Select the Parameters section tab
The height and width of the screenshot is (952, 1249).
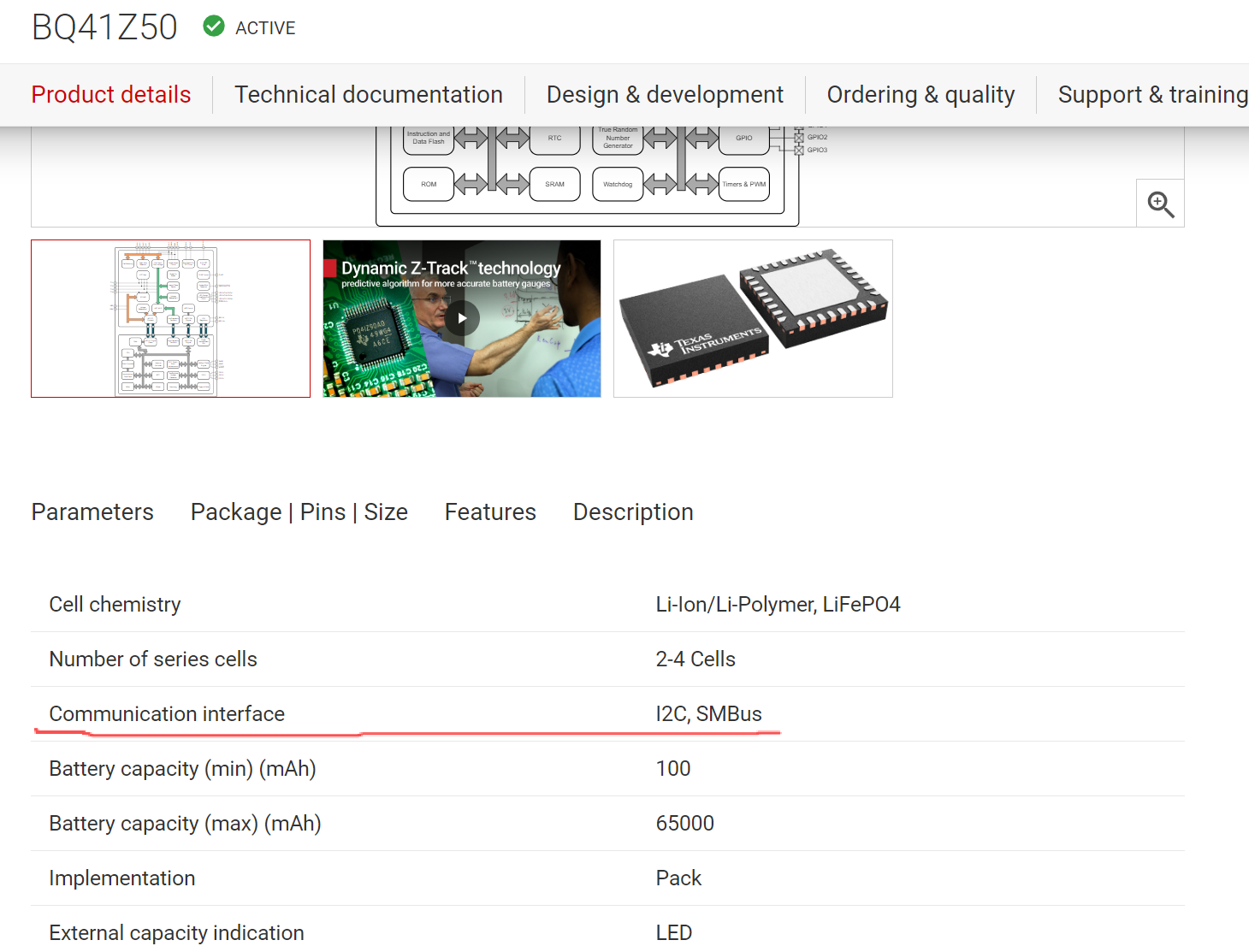(92, 511)
